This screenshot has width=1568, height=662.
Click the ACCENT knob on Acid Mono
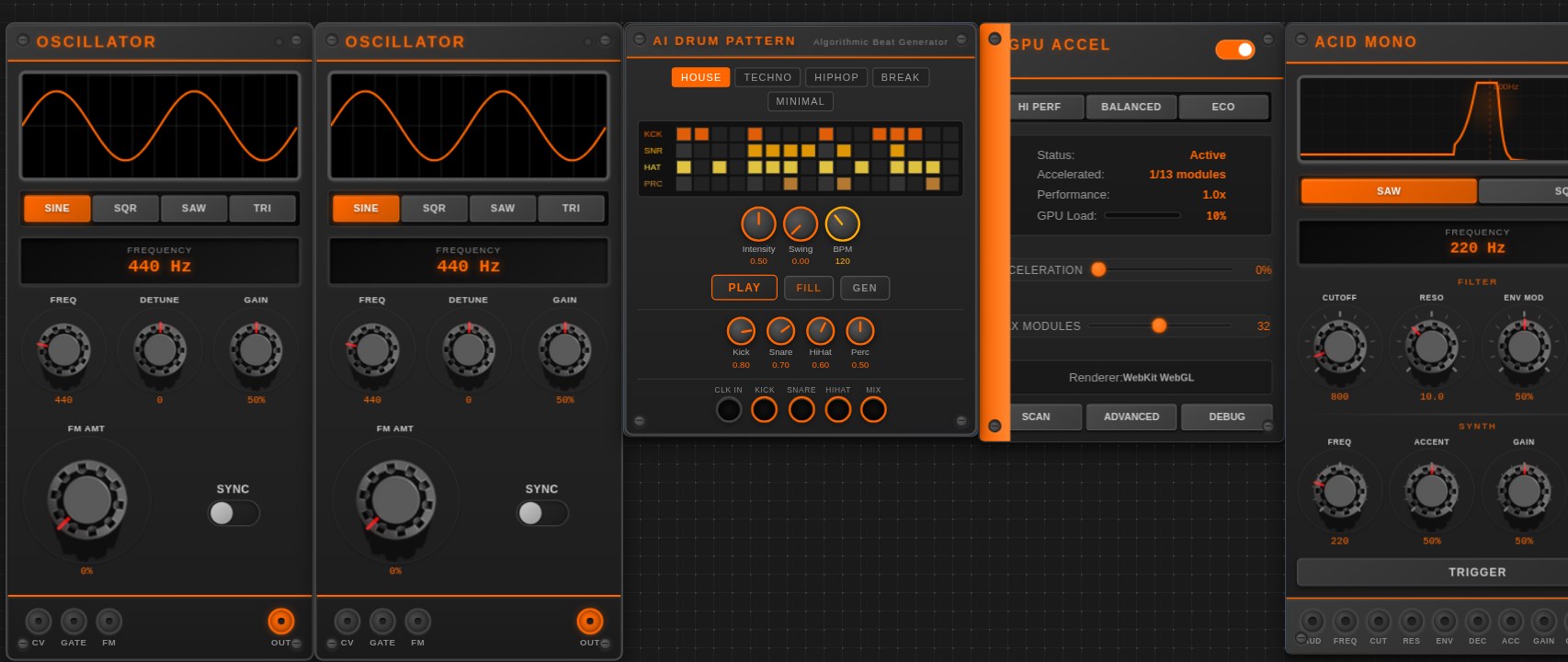tap(1431, 491)
